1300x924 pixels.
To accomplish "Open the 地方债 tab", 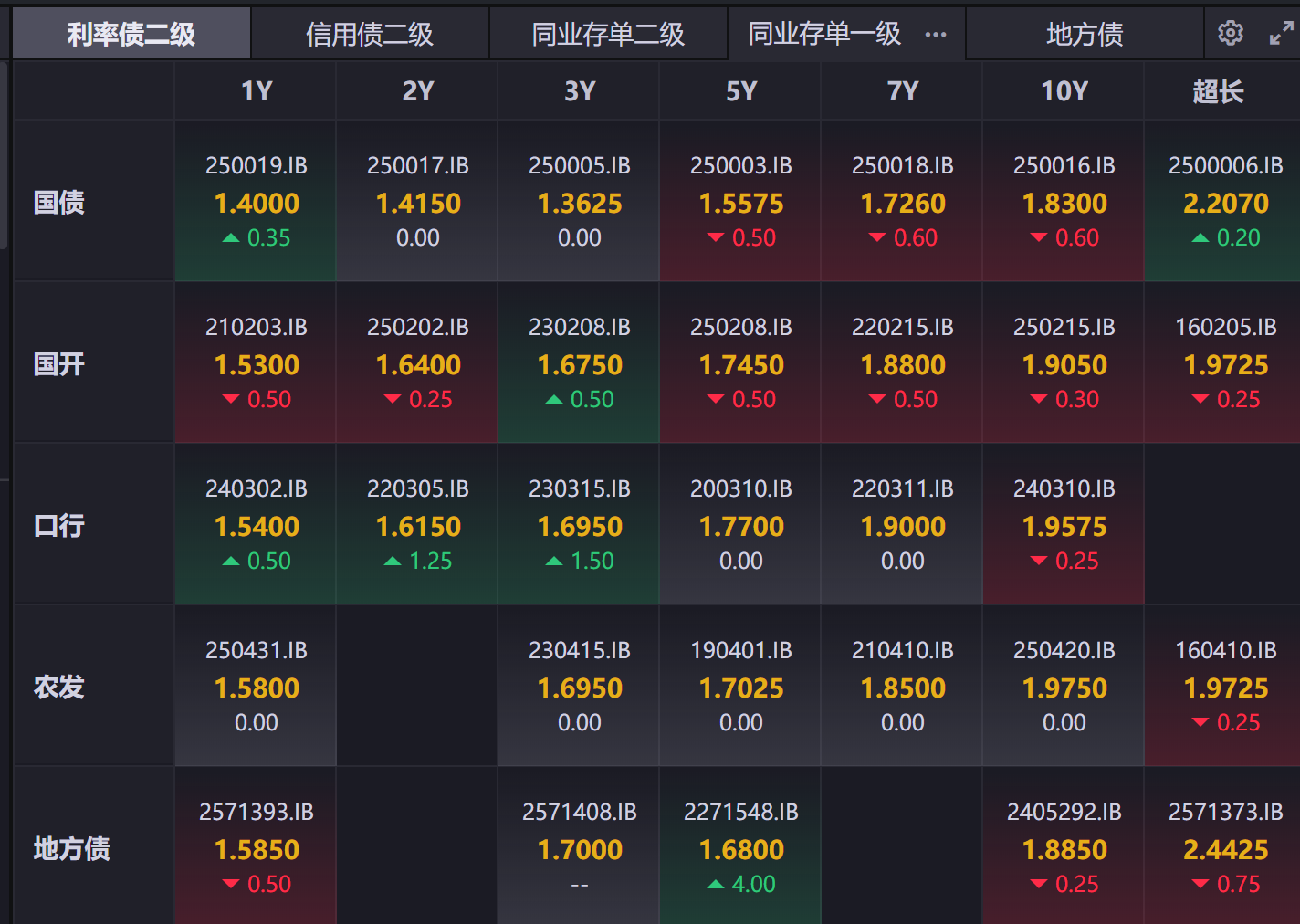I will point(1085,34).
